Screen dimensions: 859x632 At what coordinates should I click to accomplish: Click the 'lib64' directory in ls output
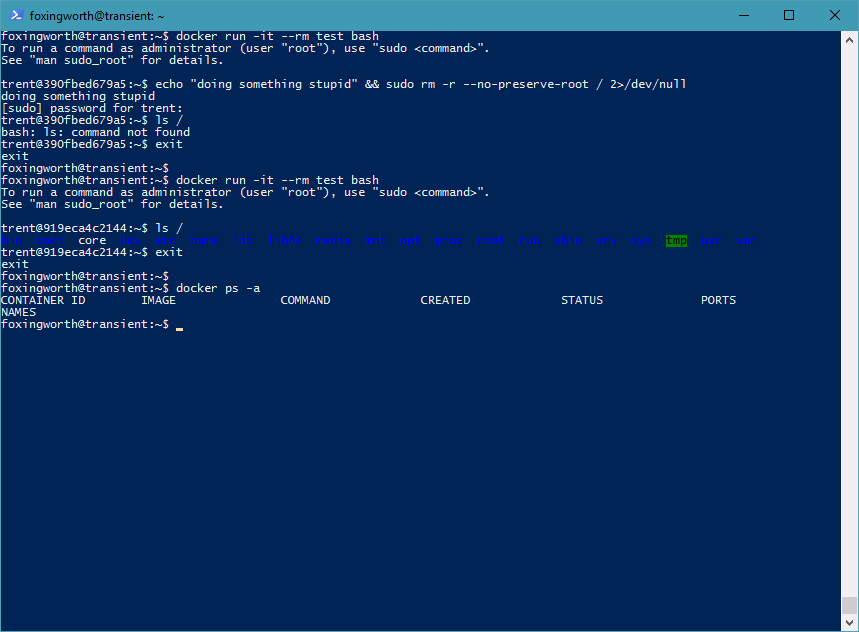(284, 240)
